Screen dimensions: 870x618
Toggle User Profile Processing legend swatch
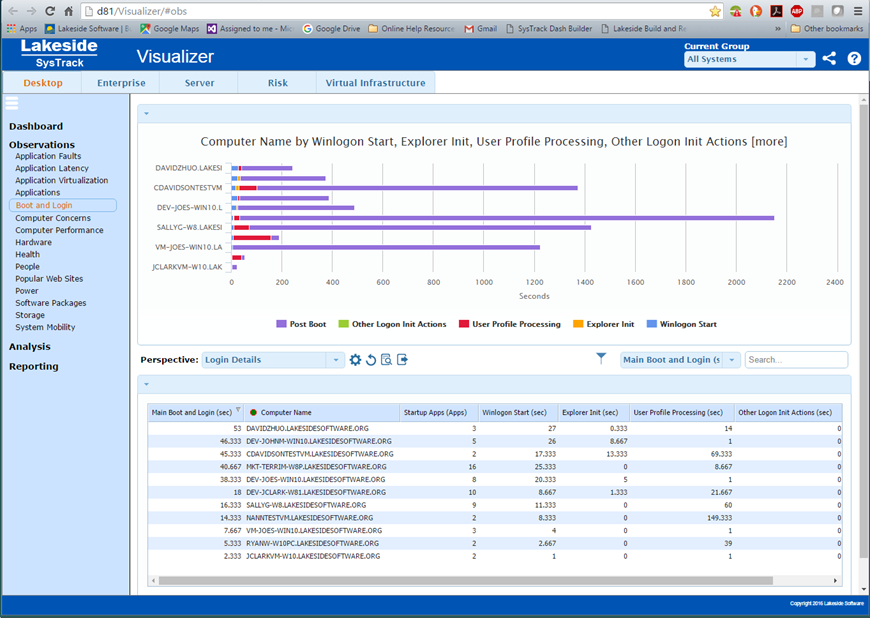tap(464, 324)
